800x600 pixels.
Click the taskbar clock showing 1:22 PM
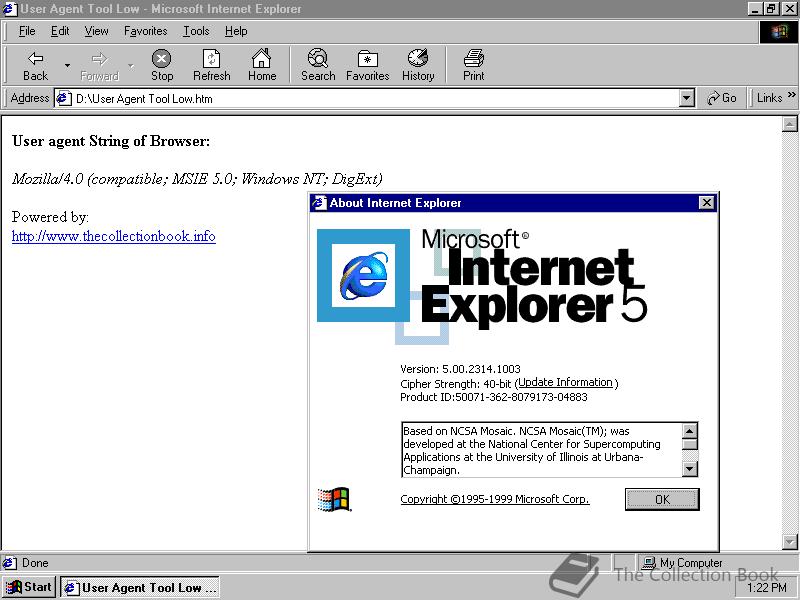tap(767, 588)
